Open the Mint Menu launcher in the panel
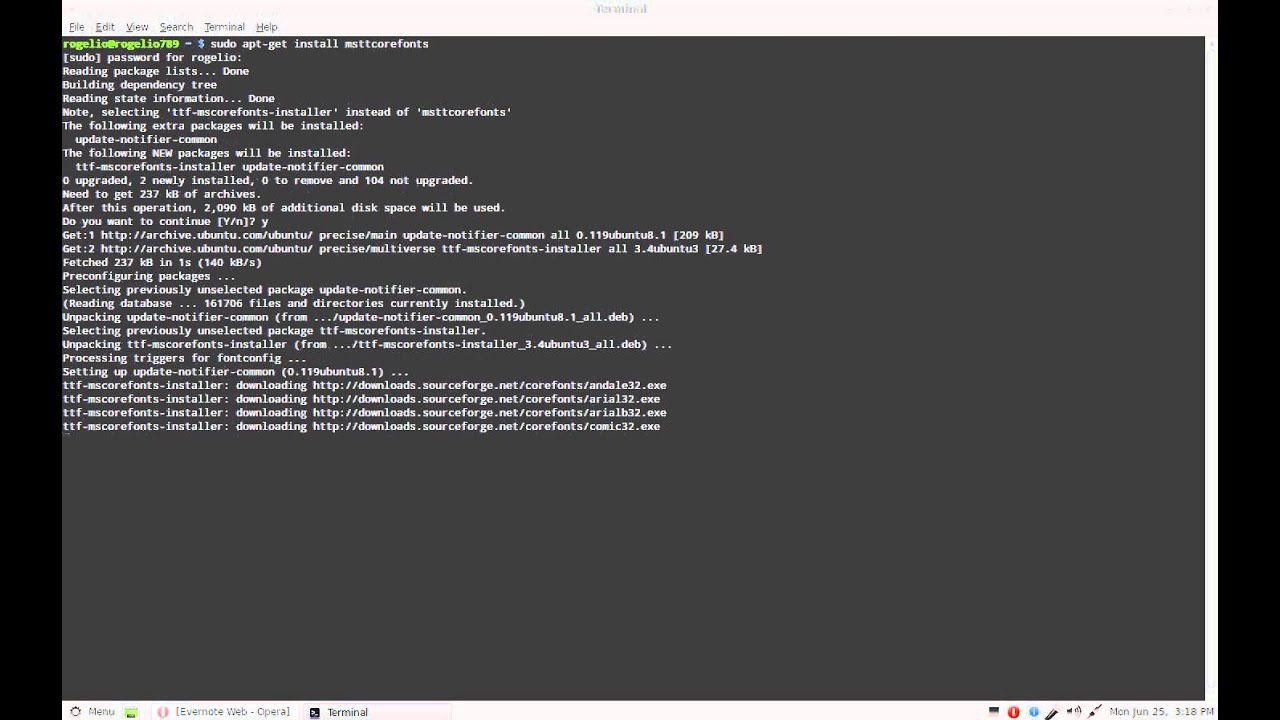 (92, 712)
